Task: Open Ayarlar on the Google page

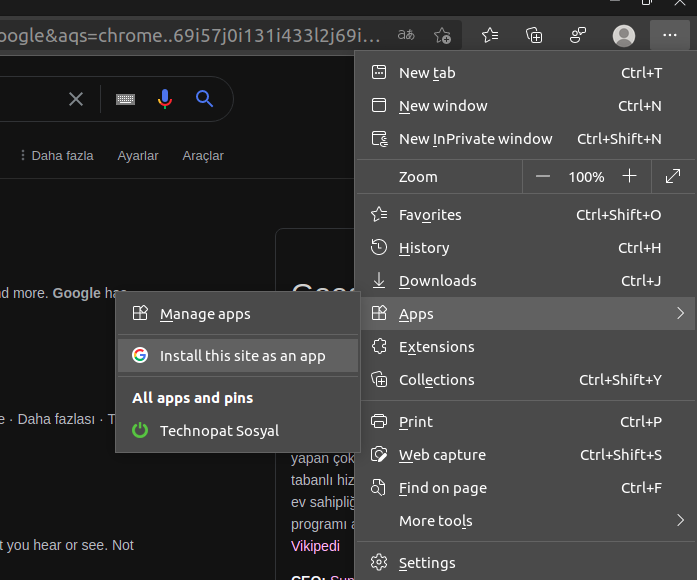Action: tap(138, 156)
